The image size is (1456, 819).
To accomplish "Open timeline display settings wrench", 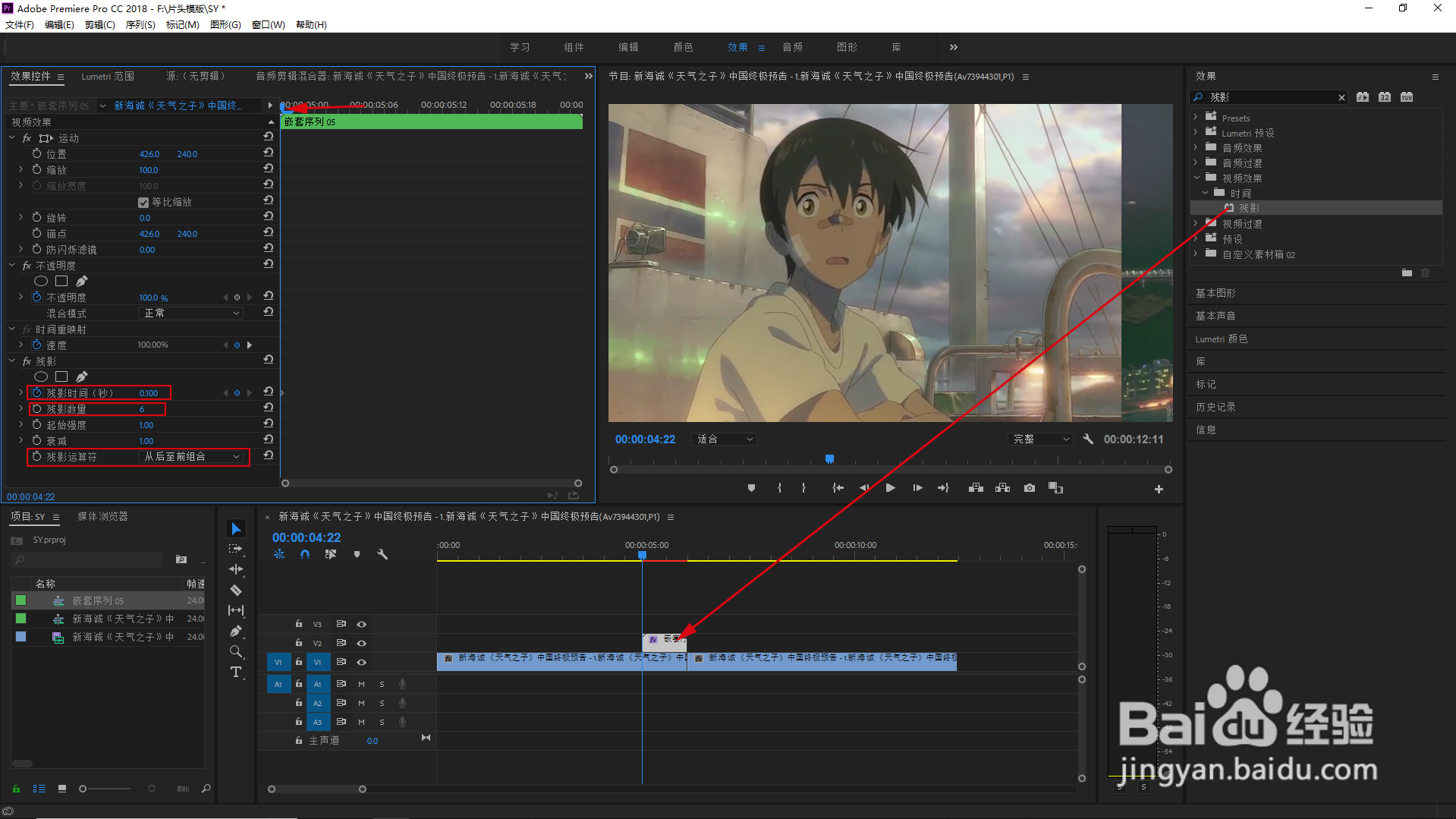I will click(382, 555).
